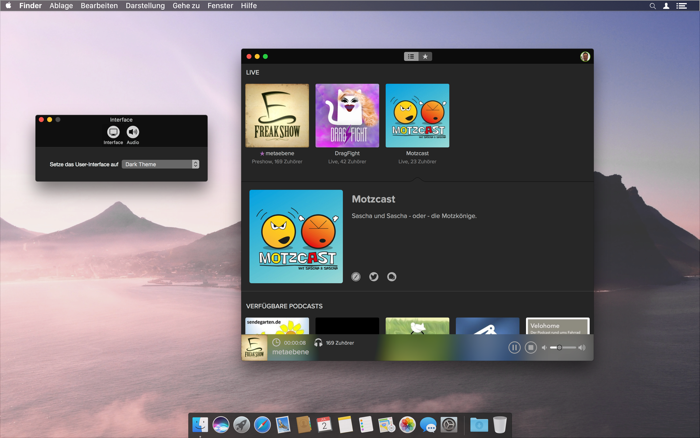The height and width of the screenshot is (438, 700).
Task: Open Motzcast website compass icon
Action: (x=356, y=277)
